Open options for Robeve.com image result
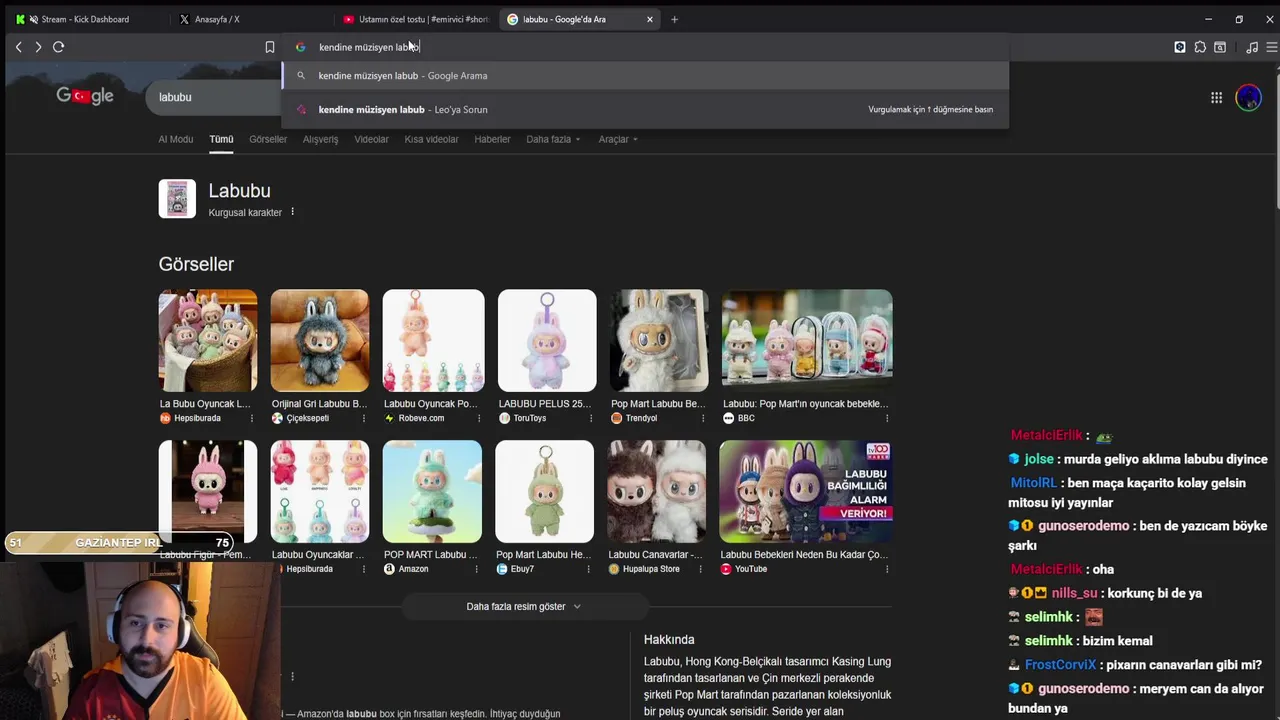 [x=478, y=418]
